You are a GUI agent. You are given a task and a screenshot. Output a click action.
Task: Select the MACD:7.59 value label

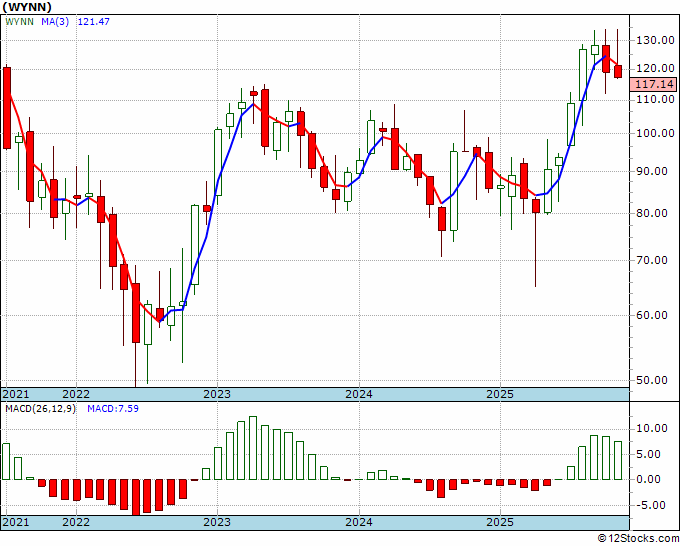click(x=113, y=409)
